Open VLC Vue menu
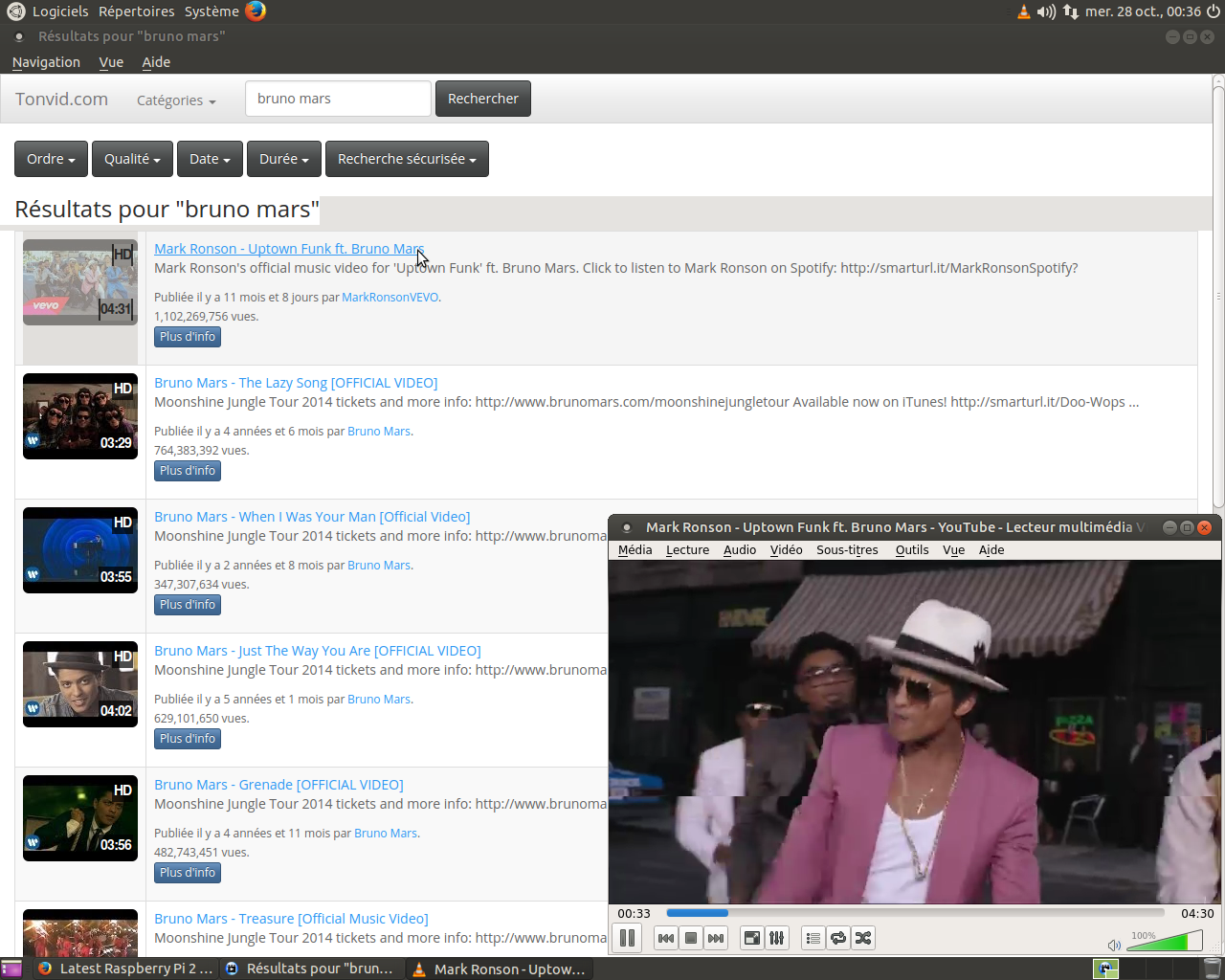 point(953,549)
